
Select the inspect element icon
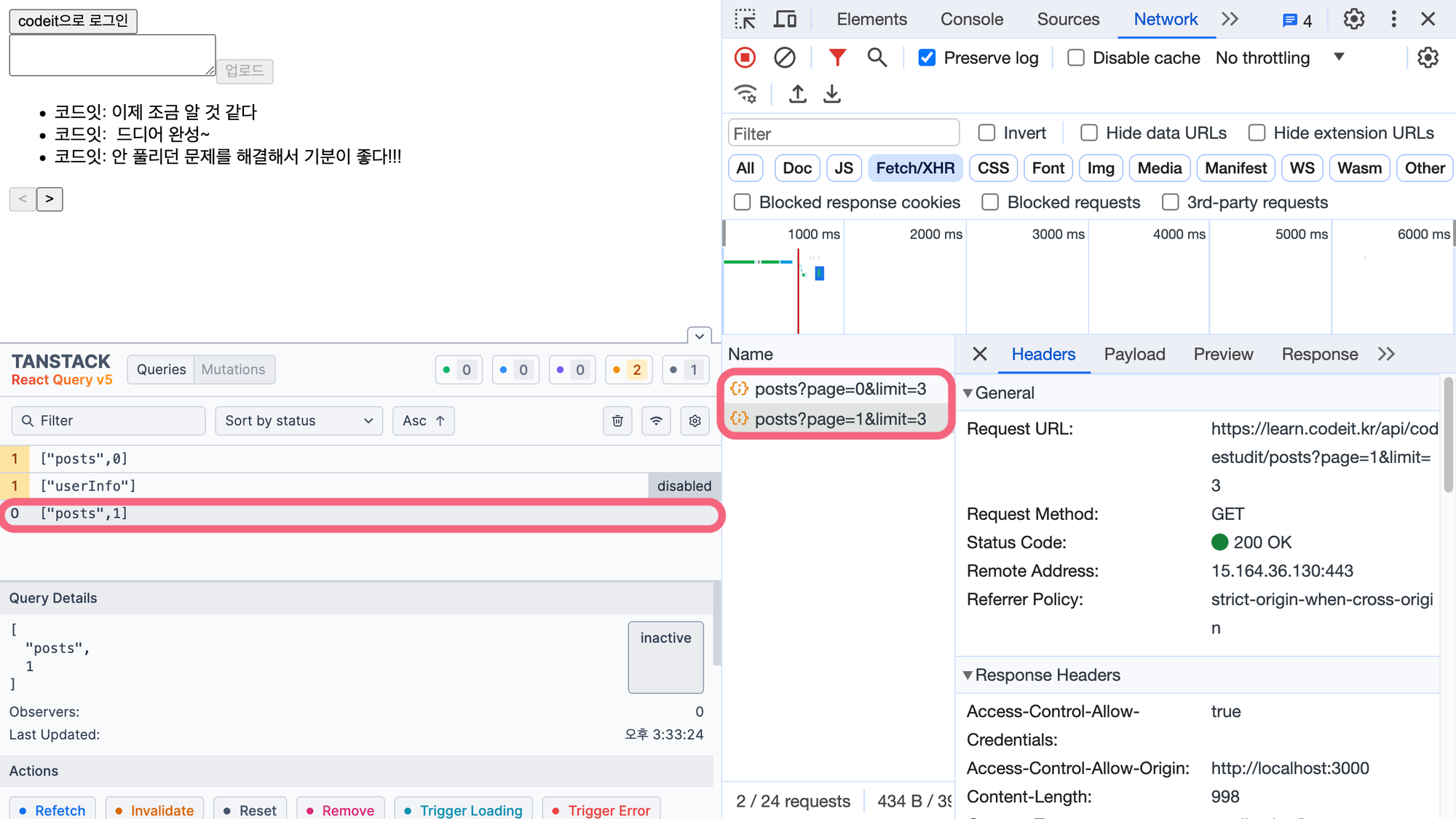coord(745,19)
